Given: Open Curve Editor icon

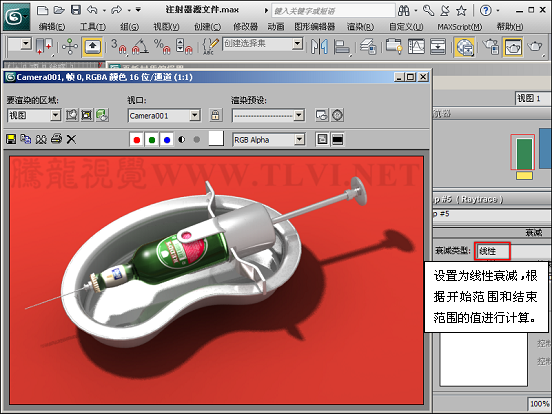Looking at the screenshot, I should click(416, 46).
